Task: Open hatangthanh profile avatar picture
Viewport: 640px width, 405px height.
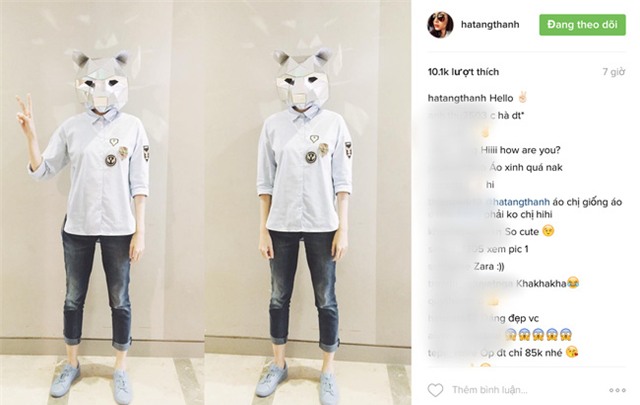Action: click(x=440, y=24)
